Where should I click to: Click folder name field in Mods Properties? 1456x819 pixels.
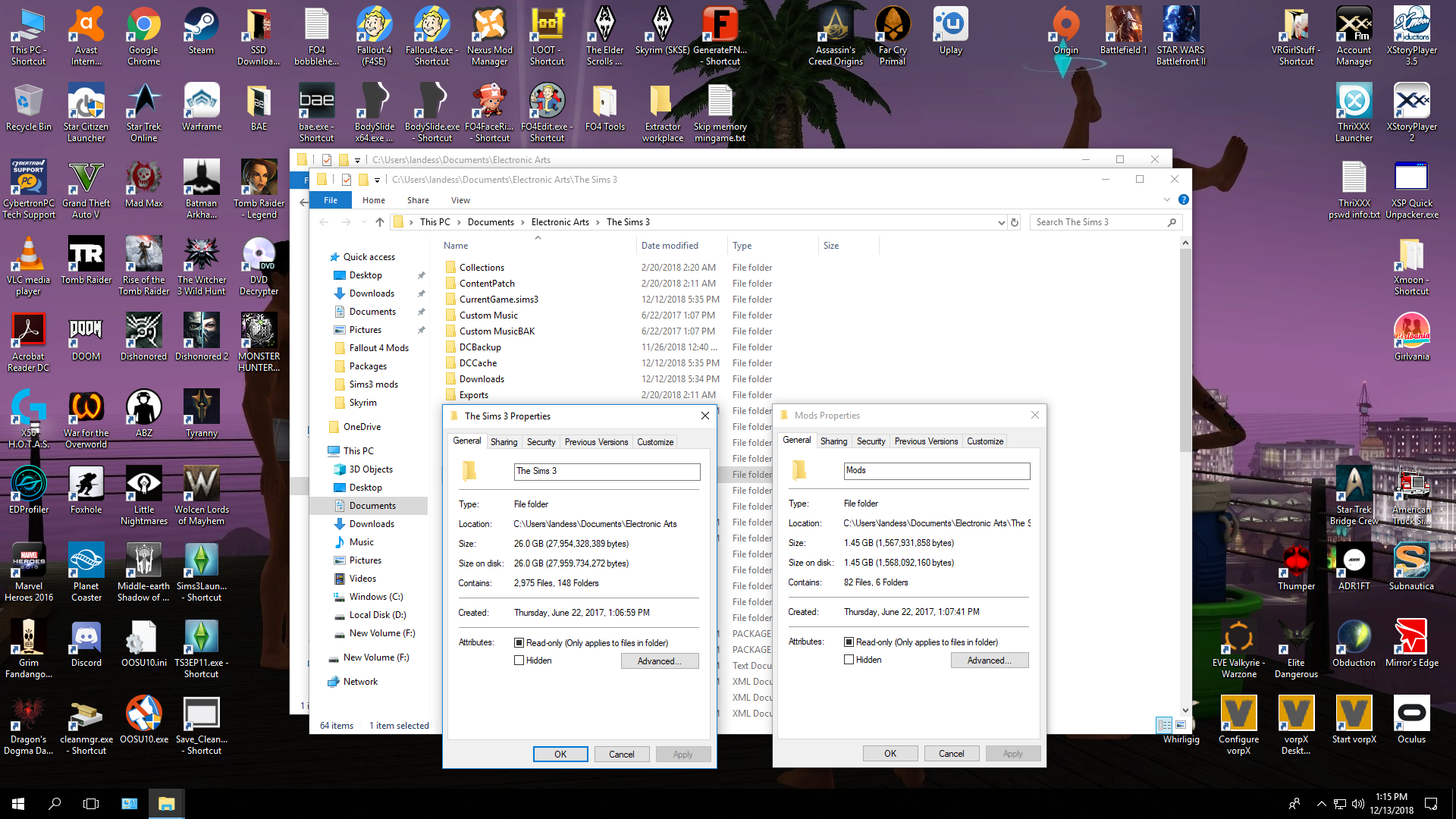[x=937, y=471]
